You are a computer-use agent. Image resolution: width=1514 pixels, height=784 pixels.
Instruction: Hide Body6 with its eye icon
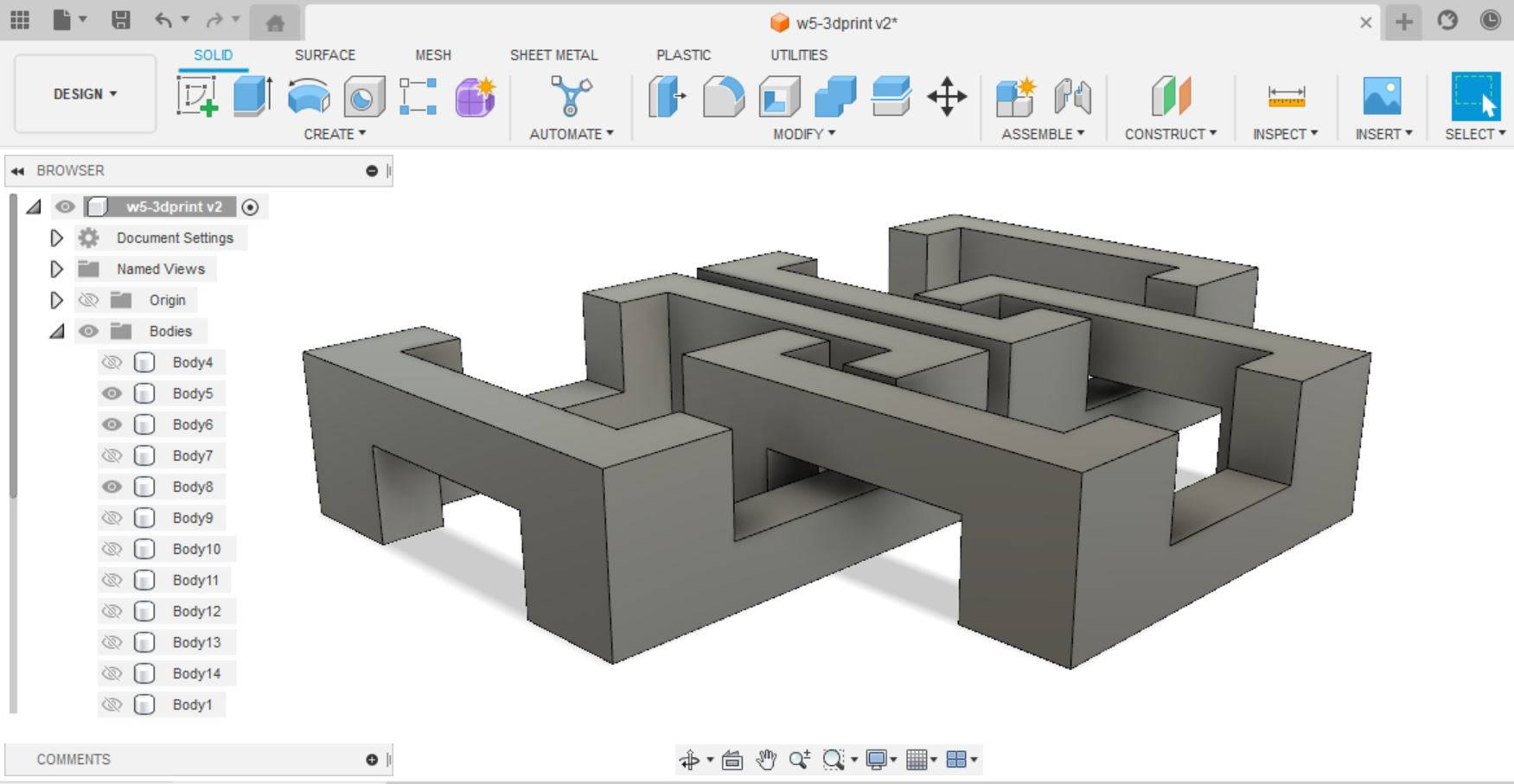[x=112, y=424]
